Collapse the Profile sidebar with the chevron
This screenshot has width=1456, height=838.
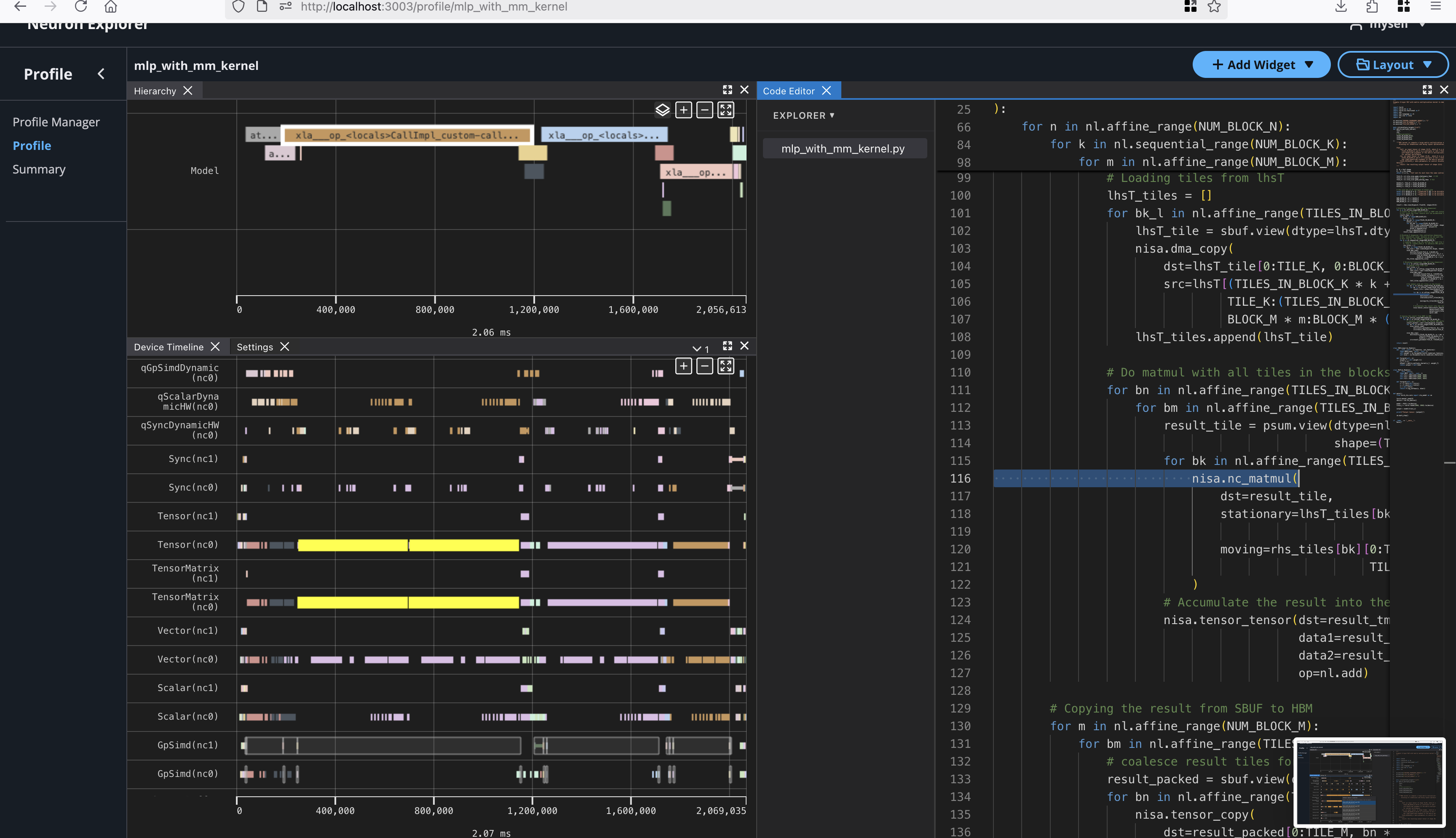tap(102, 74)
